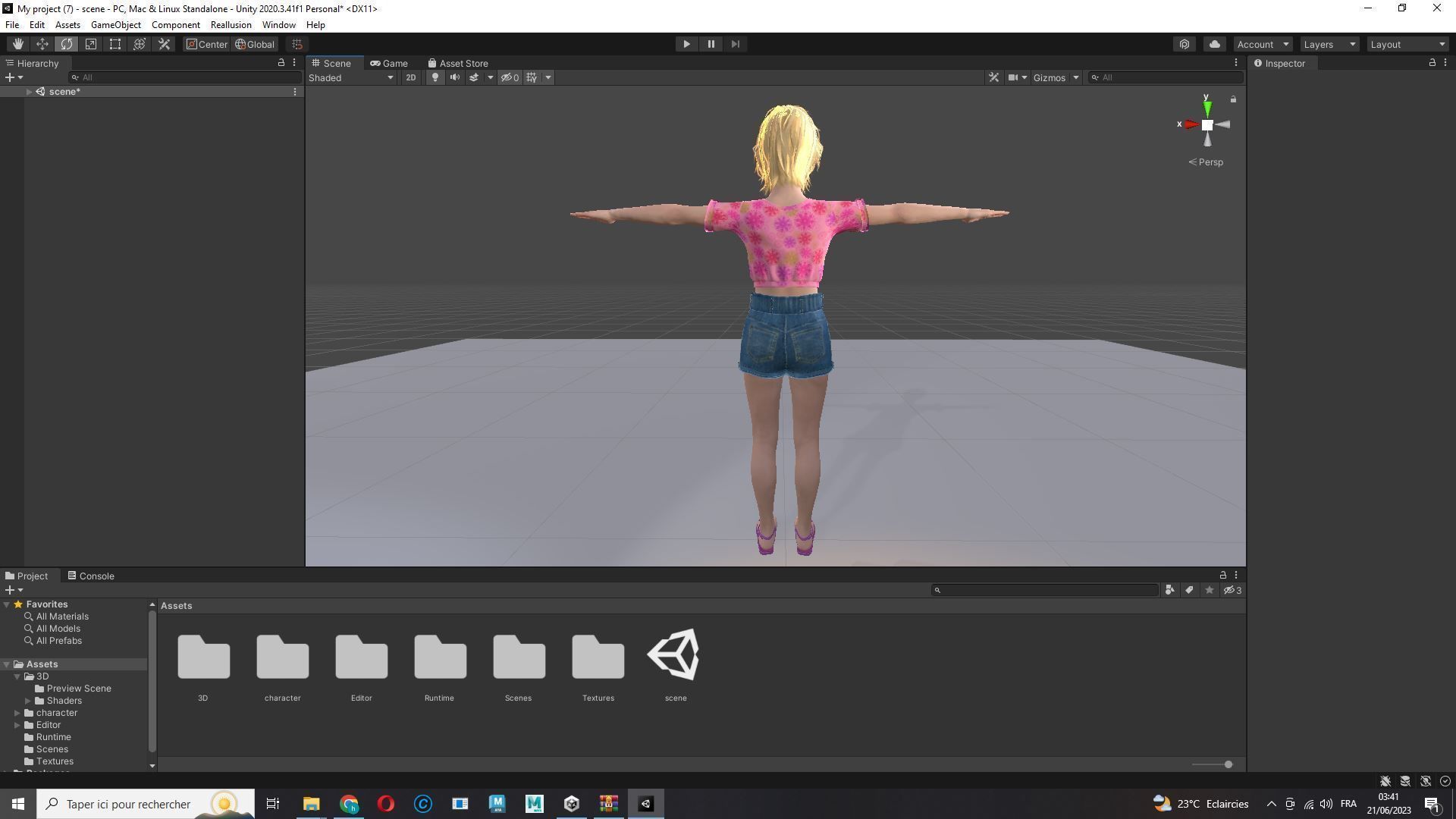This screenshot has width=1456, height=819.
Task: Select the Hand tool
Action: click(x=18, y=44)
